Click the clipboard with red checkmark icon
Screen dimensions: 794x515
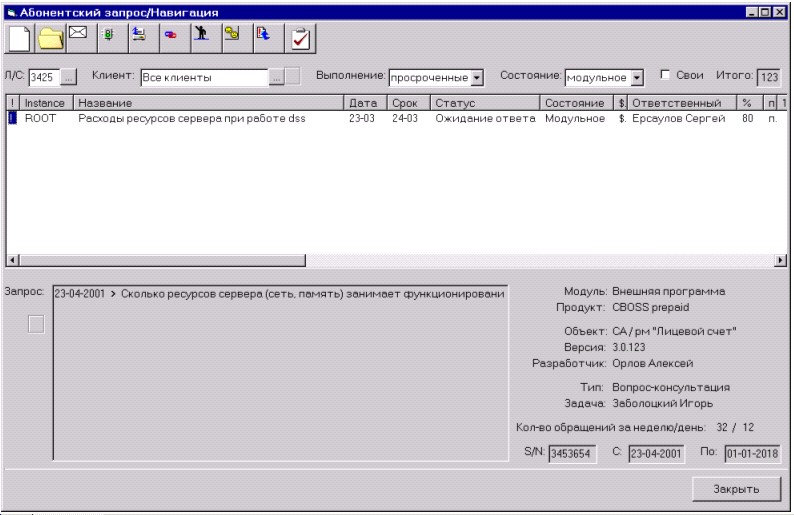click(x=301, y=38)
